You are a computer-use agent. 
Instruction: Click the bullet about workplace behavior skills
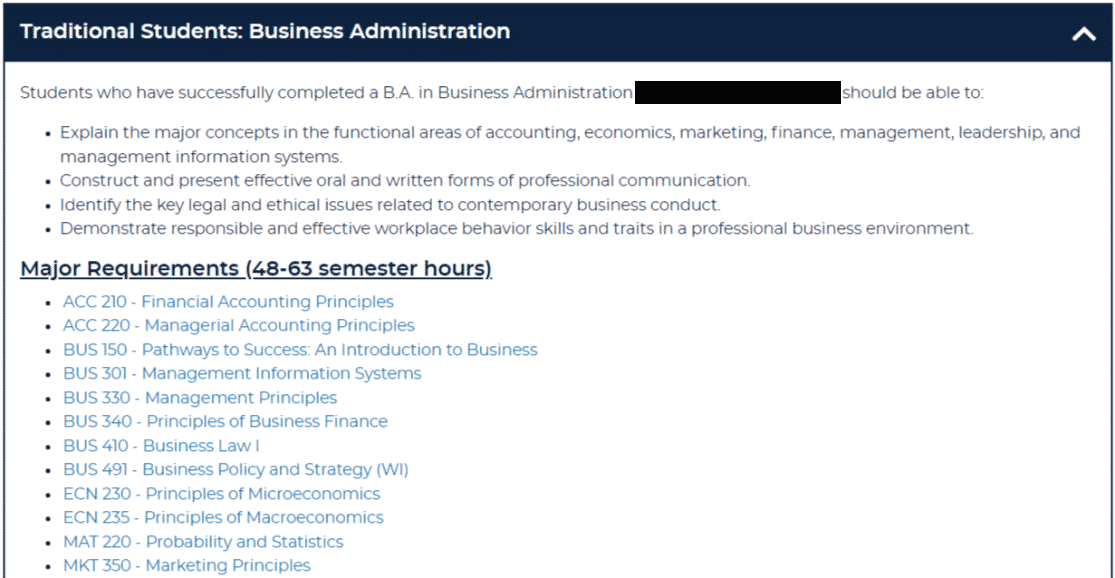pos(516,229)
